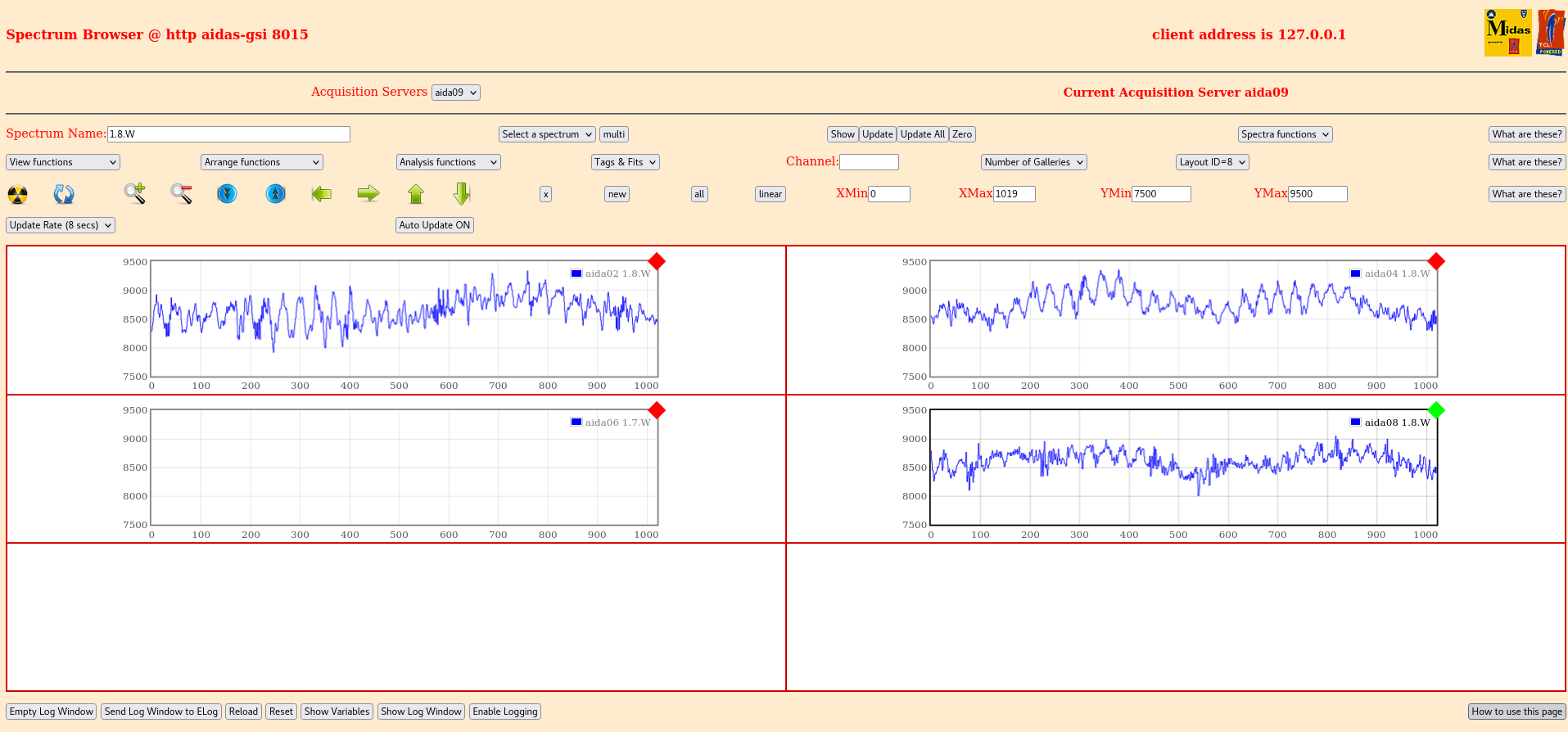Click the green right arrow icon

(x=368, y=194)
